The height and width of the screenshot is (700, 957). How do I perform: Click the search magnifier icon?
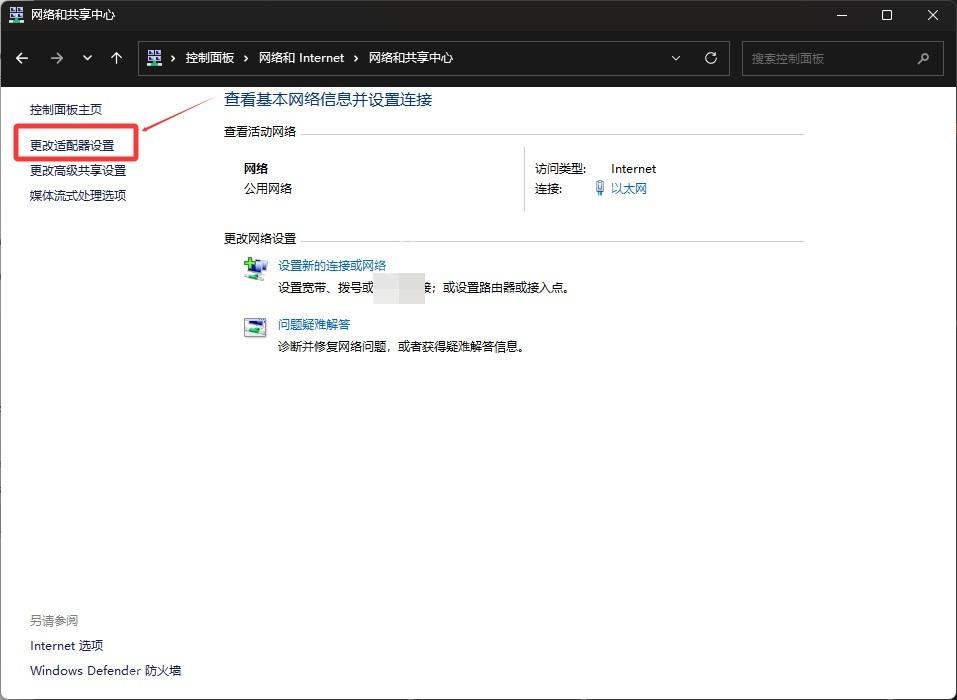(x=923, y=59)
